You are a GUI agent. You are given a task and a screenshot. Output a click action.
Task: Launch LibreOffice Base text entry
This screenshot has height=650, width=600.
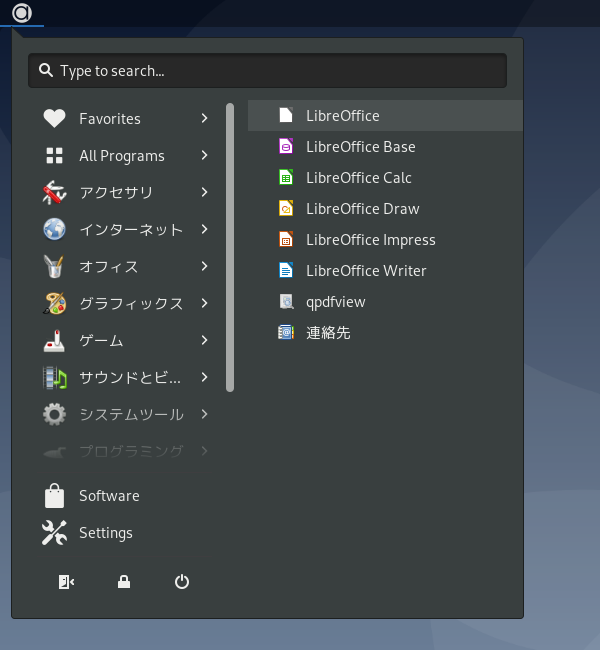[x=361, y=147]
